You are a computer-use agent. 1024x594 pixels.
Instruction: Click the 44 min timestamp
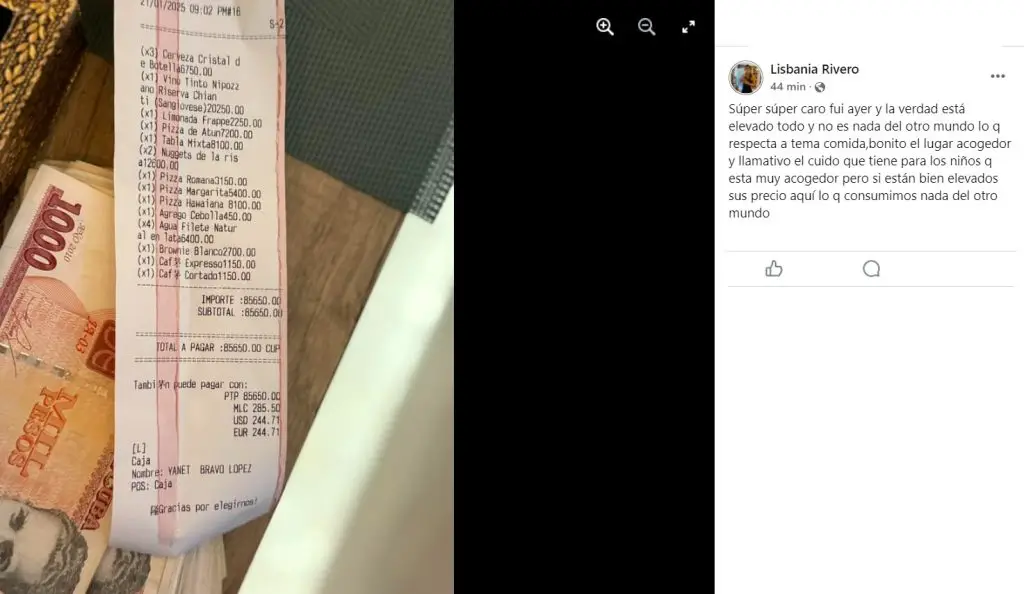(x=788, y=87)
